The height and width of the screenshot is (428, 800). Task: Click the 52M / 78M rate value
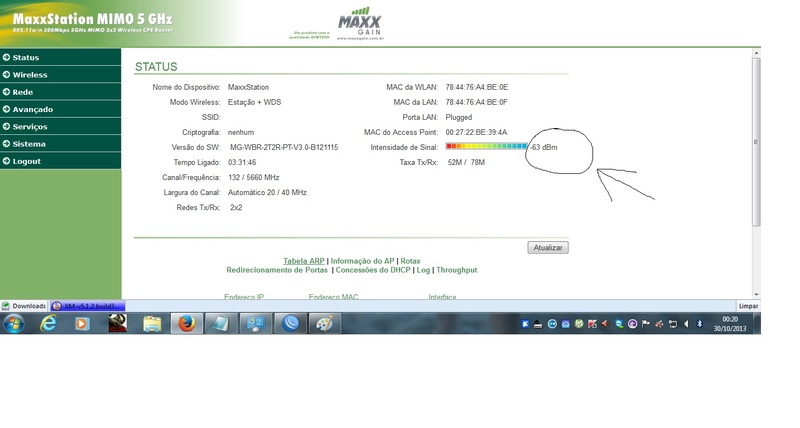(466, 162)
